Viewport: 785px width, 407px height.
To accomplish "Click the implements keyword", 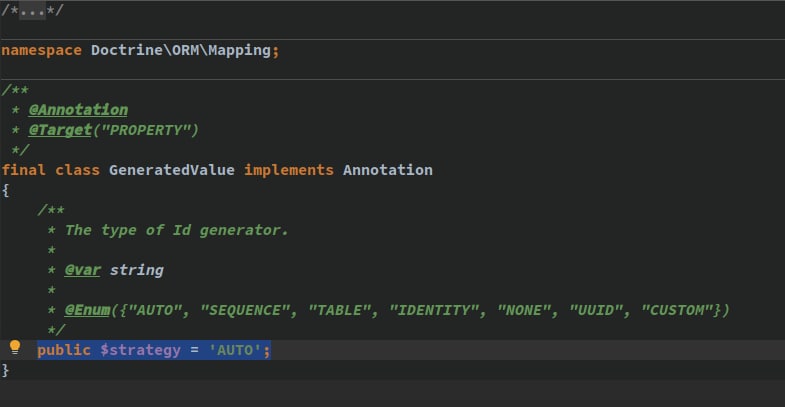I will [x=289, y=170].
